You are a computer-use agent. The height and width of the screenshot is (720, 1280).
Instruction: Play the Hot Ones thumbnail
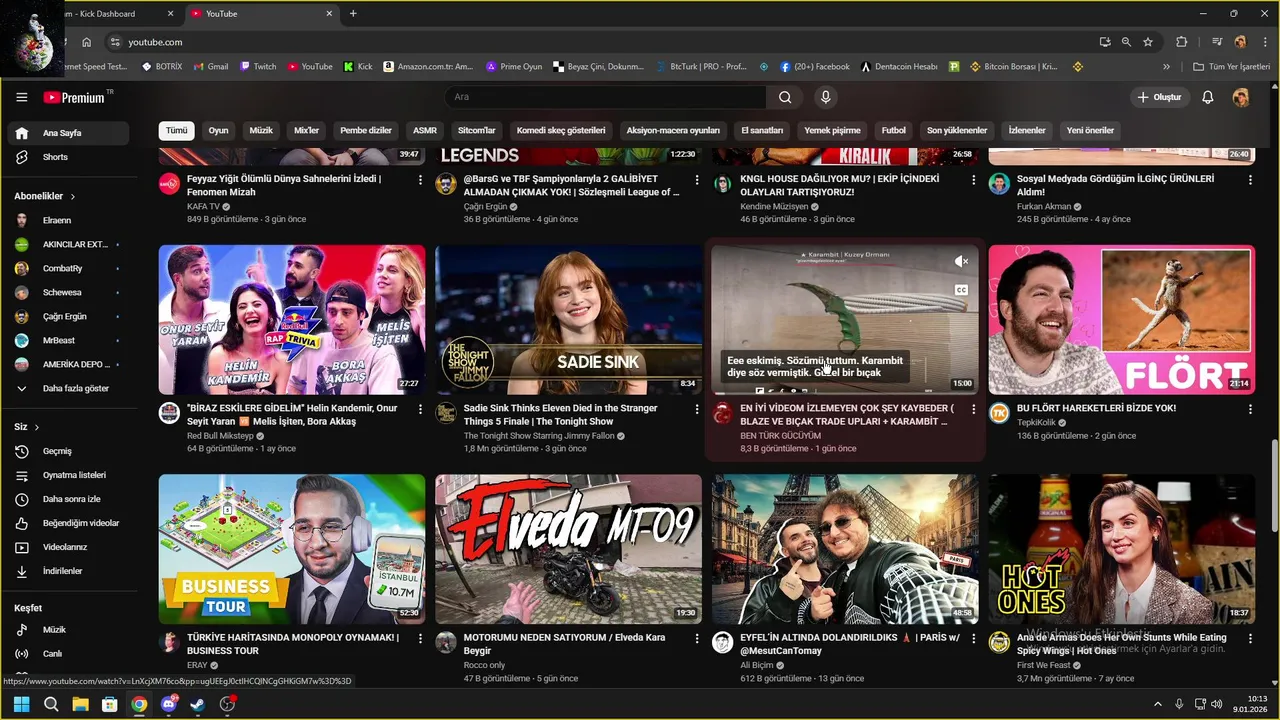pyautogui.click(x=1122, y=549)
